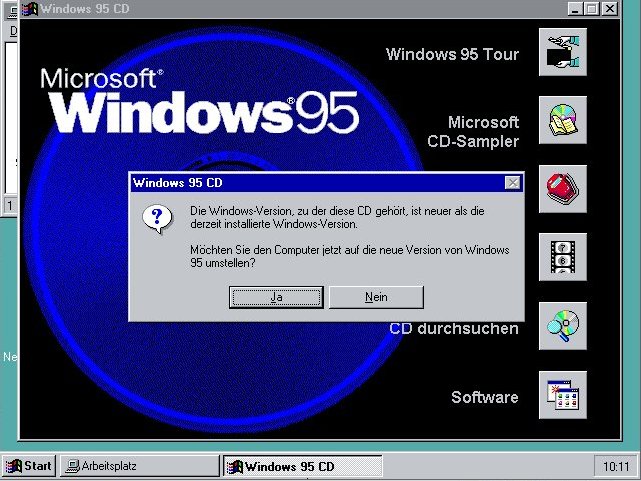The width and height of the screenshot is (641, 481).
Task: Click Ja to upgrade Windows 95
Action: click(276, 297)
